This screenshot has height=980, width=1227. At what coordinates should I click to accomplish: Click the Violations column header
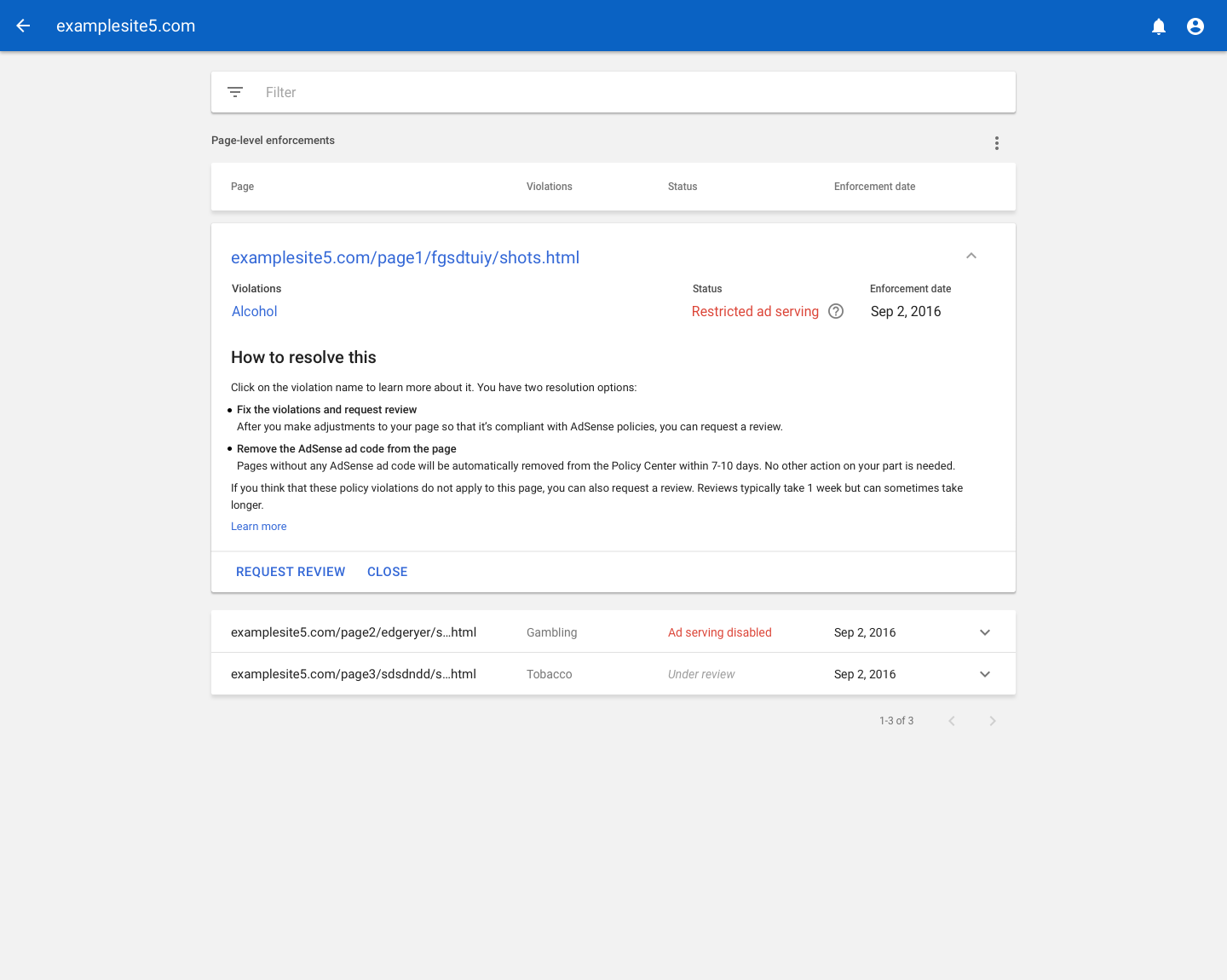click(x=549, y=187)
